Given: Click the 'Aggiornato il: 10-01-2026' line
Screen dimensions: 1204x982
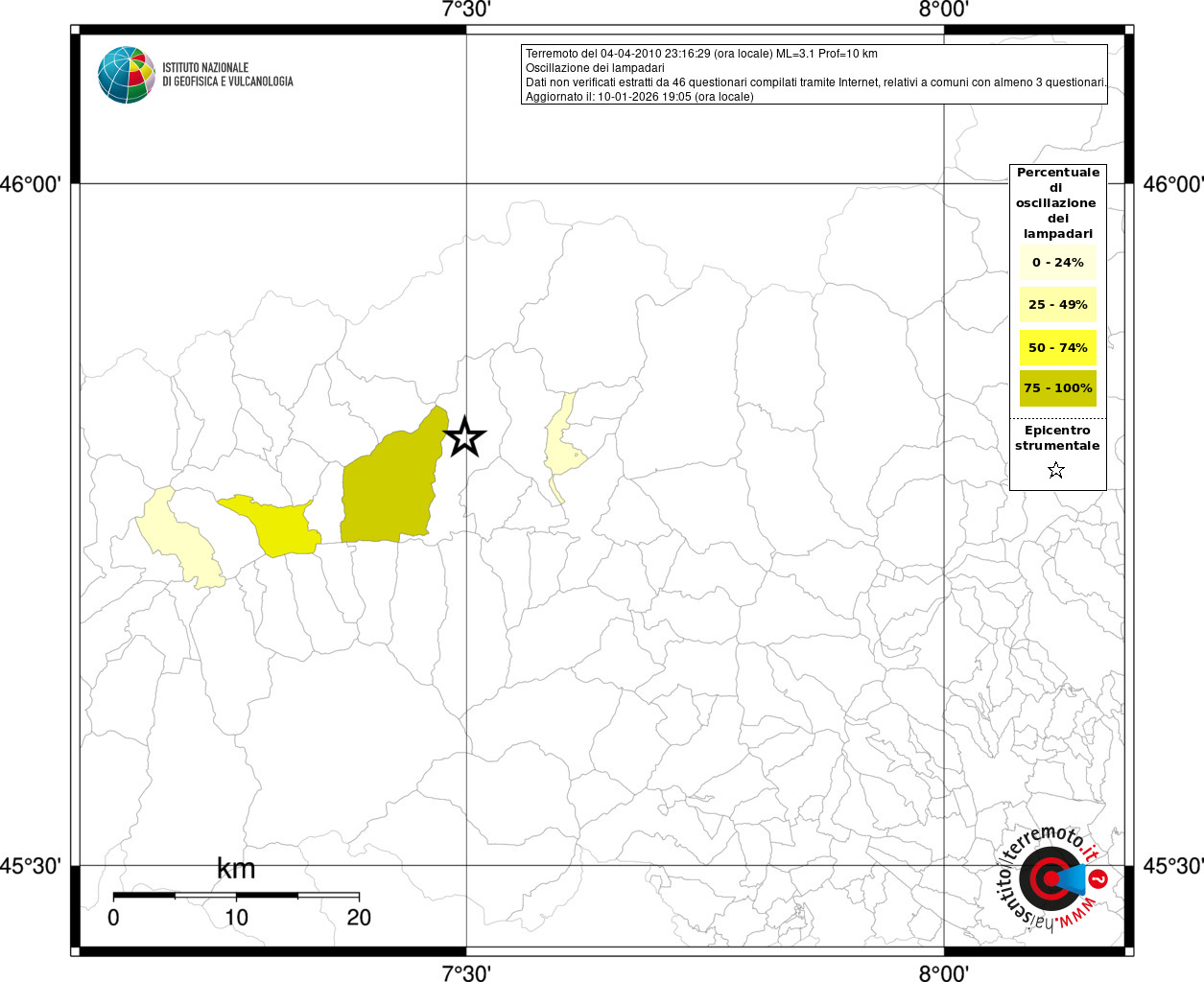Looking at the screenshot, I should (x=640, y=97).
